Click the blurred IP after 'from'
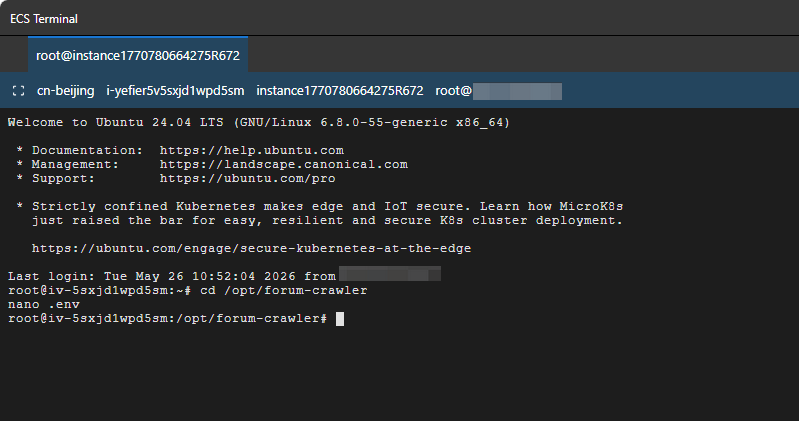The width and height of the screenshot is (799, 421). click(x=390, y=274)
